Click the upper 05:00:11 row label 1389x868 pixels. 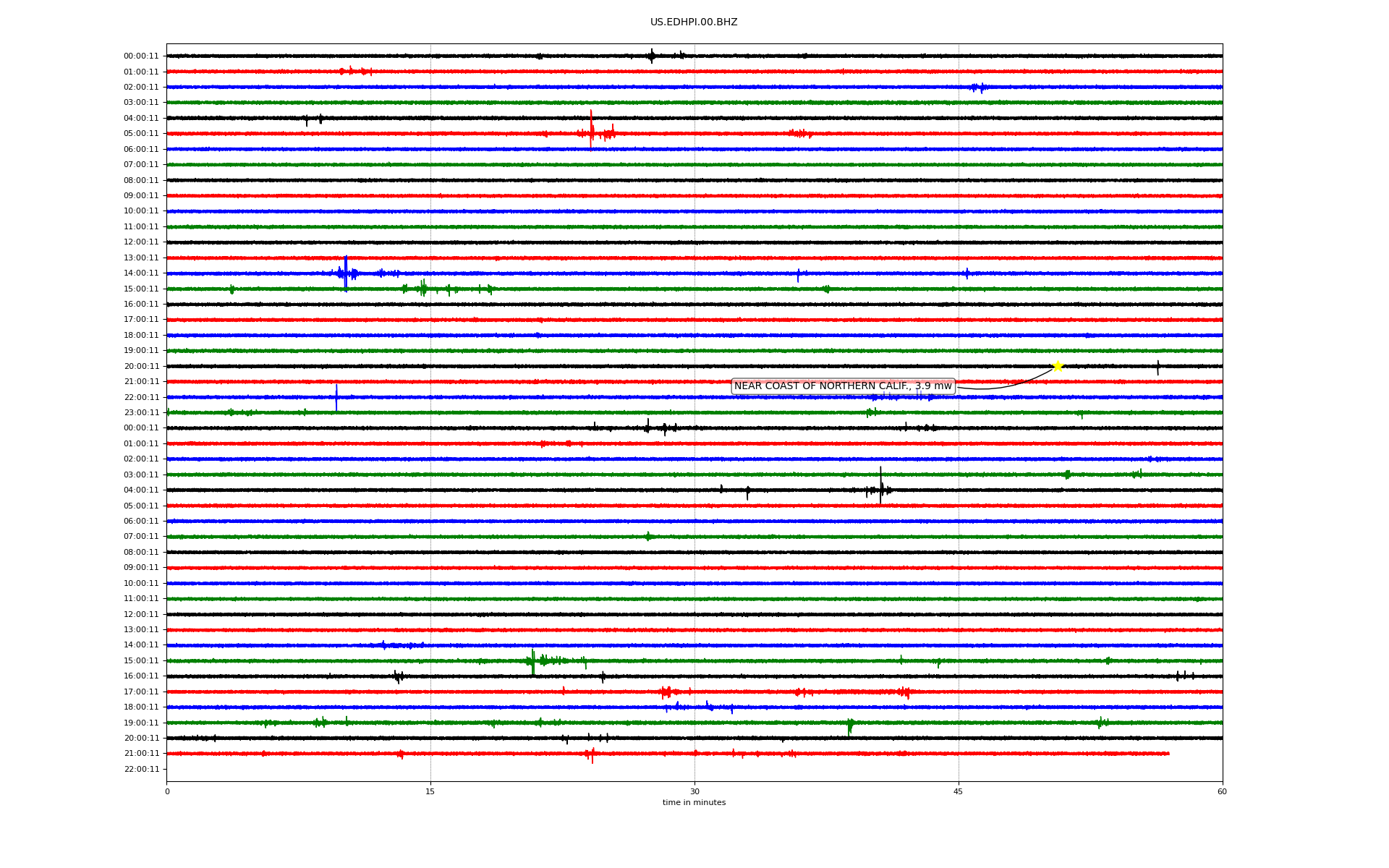coord(141,134)
